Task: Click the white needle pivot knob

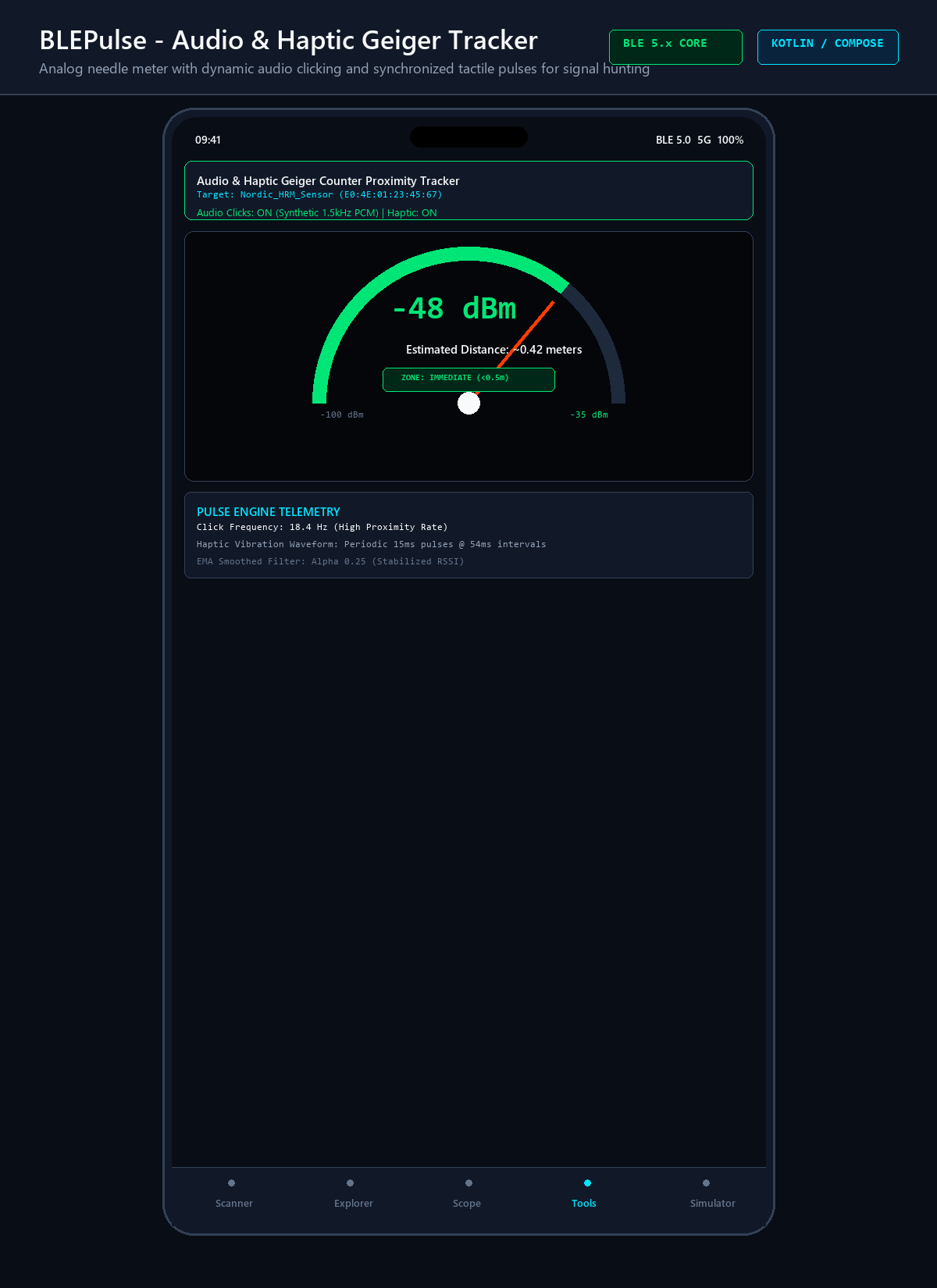Action: pyautogui.click(x=468, y=404)
